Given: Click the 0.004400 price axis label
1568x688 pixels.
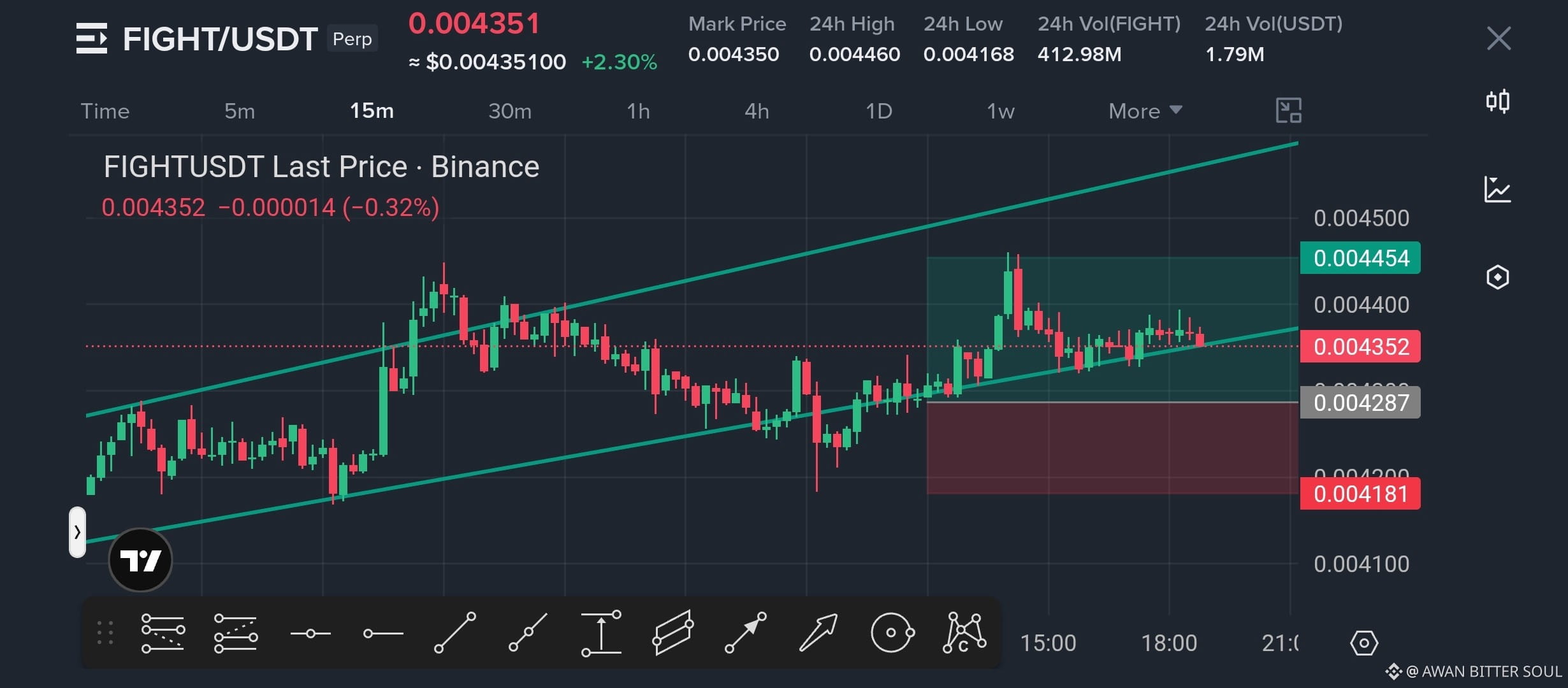Looking at the screenshot, I should click(x=1361, y=305).
